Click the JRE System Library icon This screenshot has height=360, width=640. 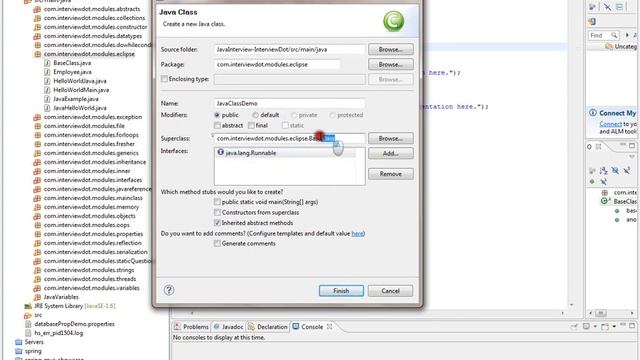point(28,306)
